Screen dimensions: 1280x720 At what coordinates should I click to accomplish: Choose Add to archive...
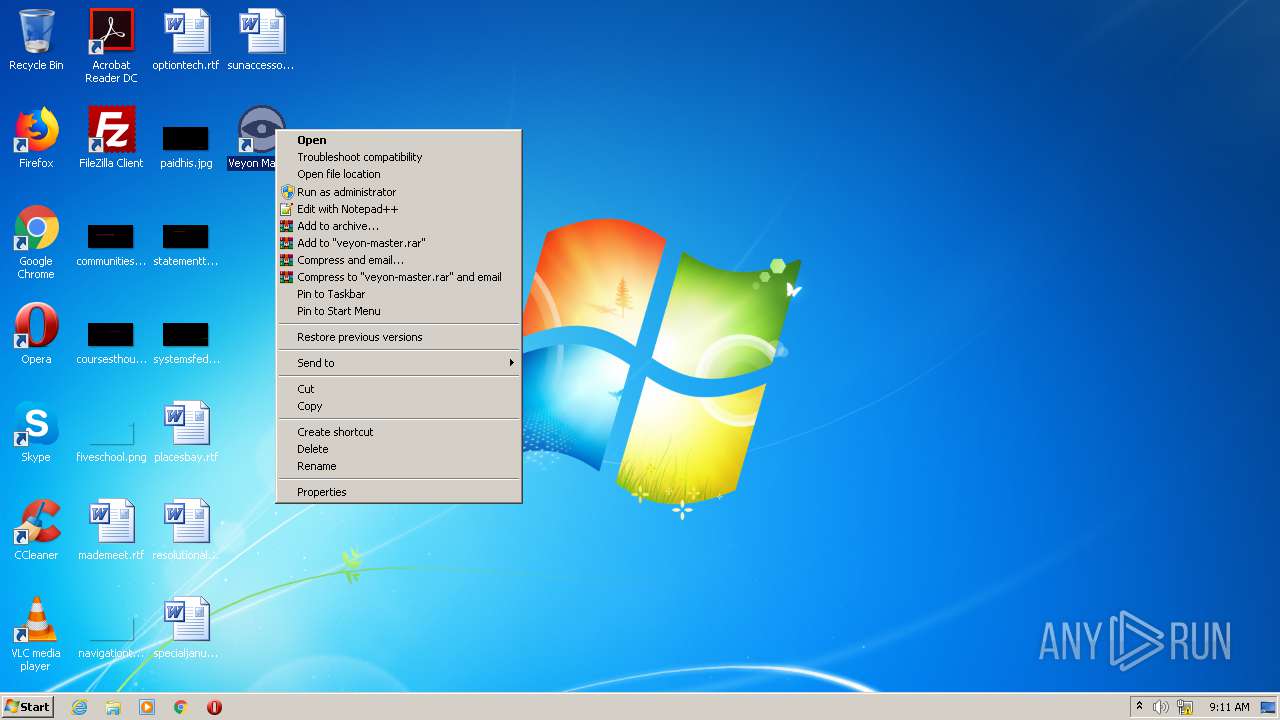point(399,226)
